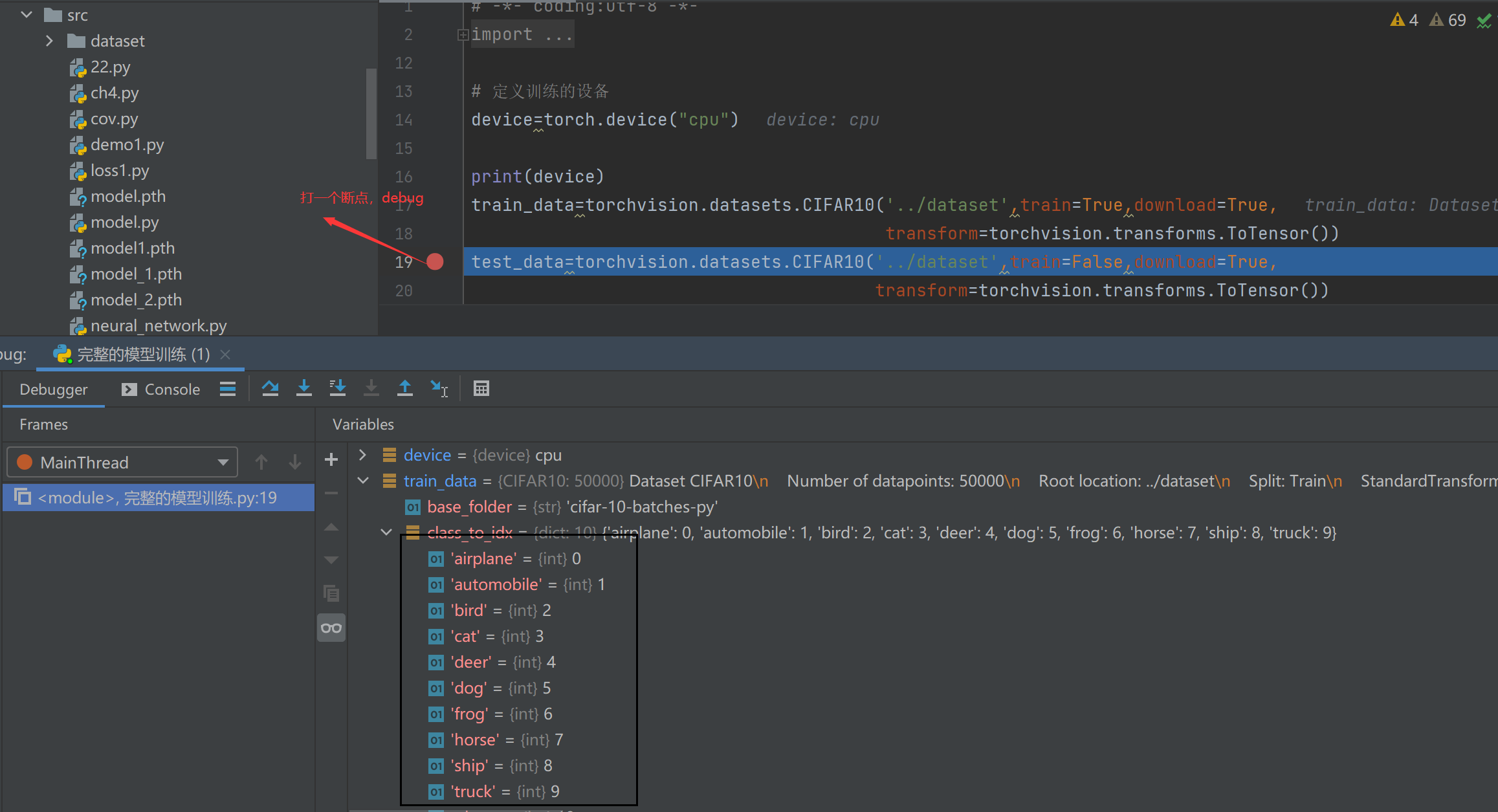Click weak warnings count 69 indicator
The width and height of the screenshot is (1498, 812).
(1448, 20)
